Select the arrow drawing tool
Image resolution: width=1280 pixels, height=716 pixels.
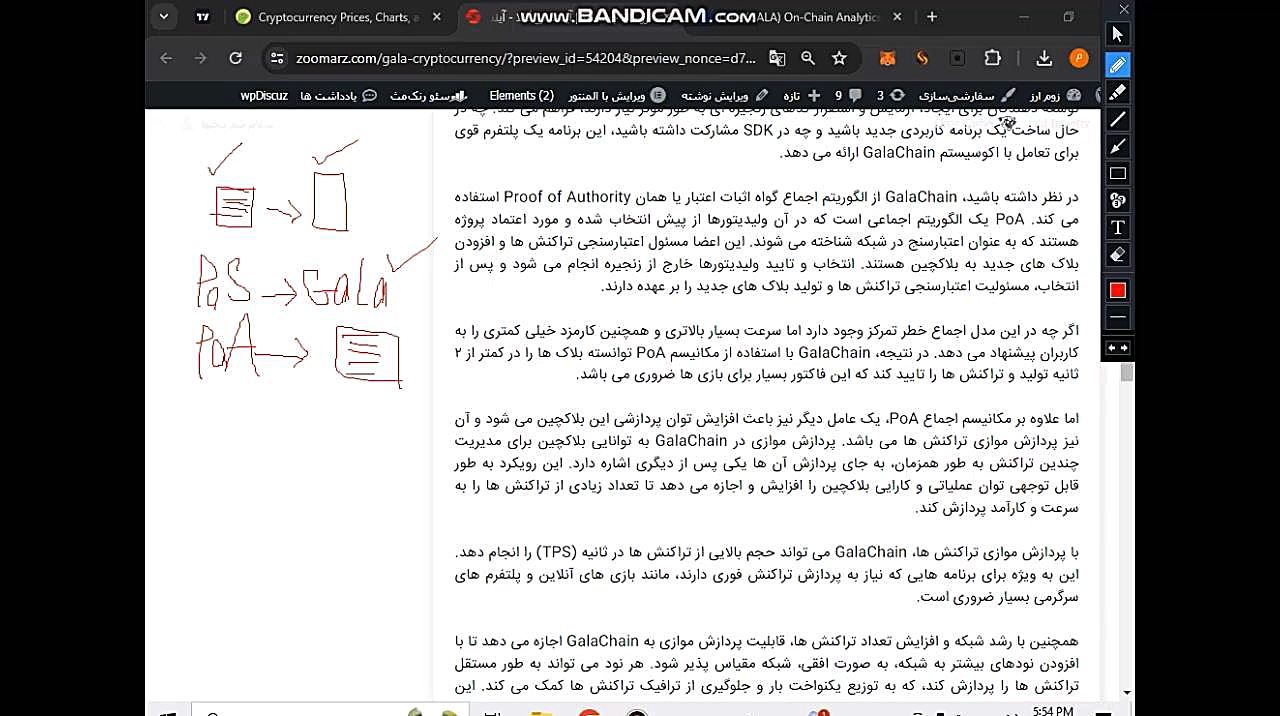click(1118, 146)
